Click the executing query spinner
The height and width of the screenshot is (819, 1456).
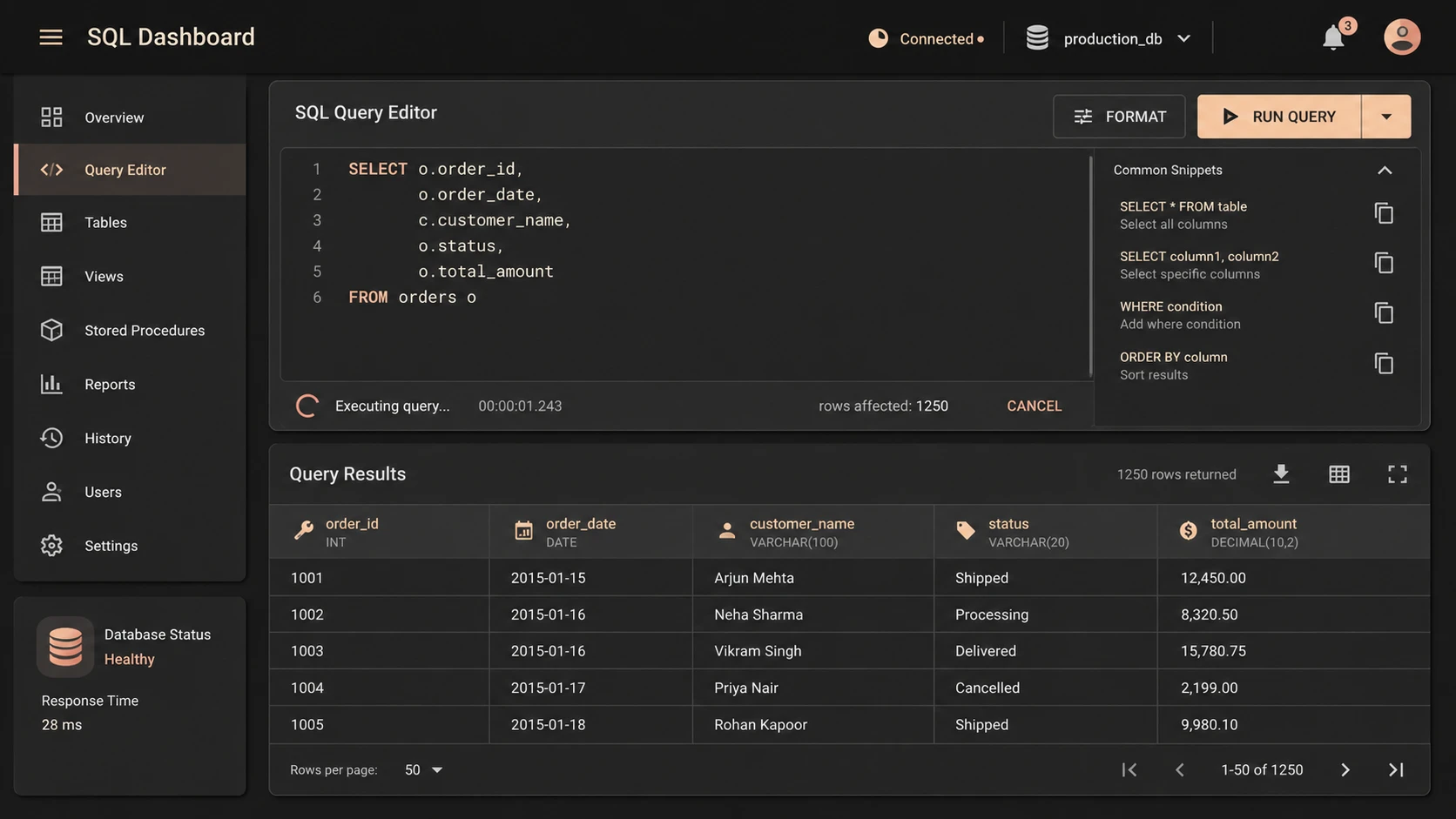point(307,406)
